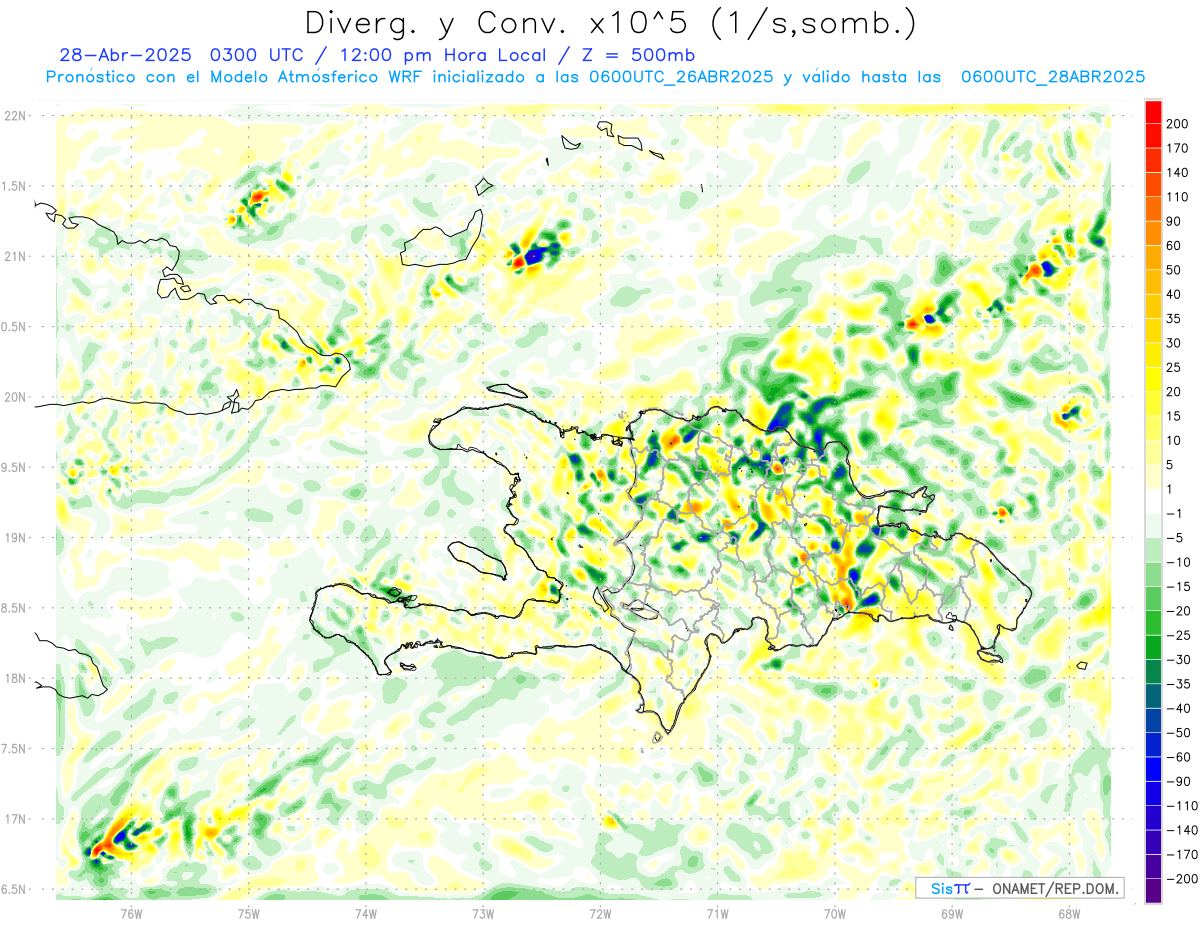Pick the green band between -25 and -30
The image size is (1200, 927).
(x=1153, y=648)
